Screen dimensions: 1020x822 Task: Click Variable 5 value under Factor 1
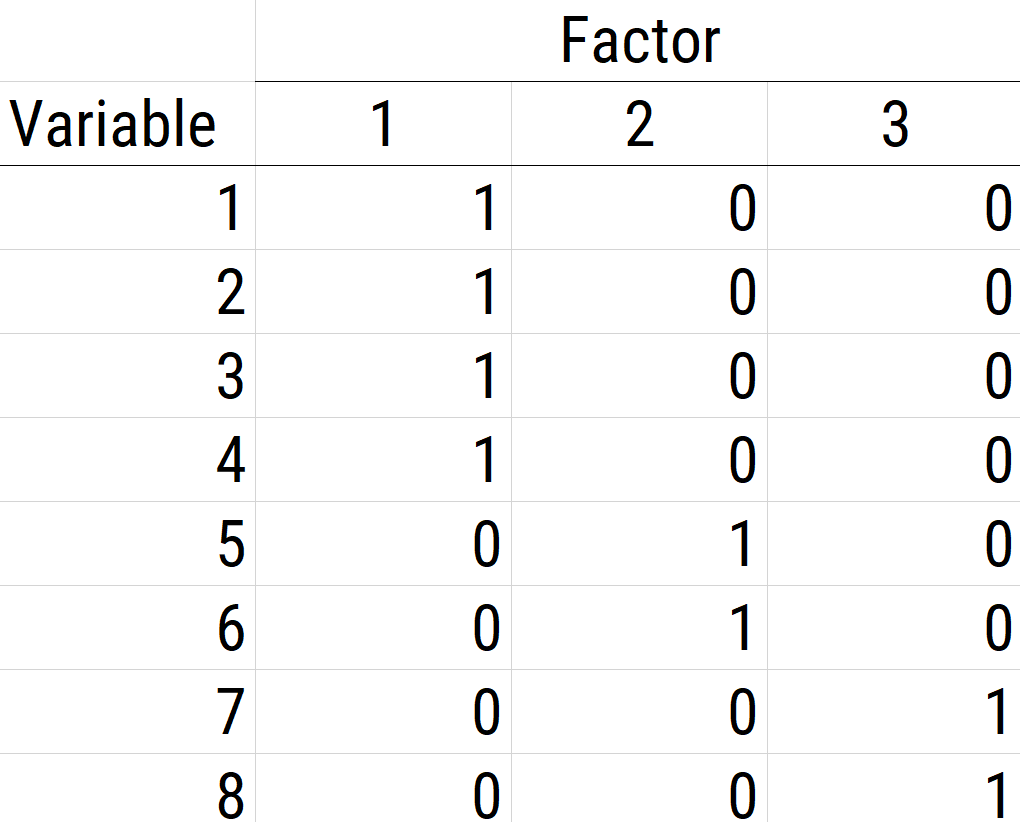[485, 545]
